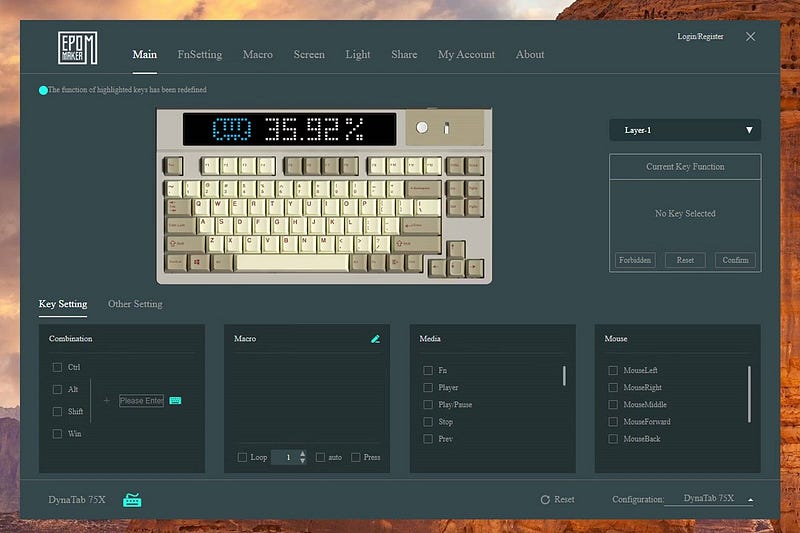The width and height of the screenshot is (800, 533).
Task: Switch to the FnSetting tab
Action: pyautogui.click(x=199, y=54)
